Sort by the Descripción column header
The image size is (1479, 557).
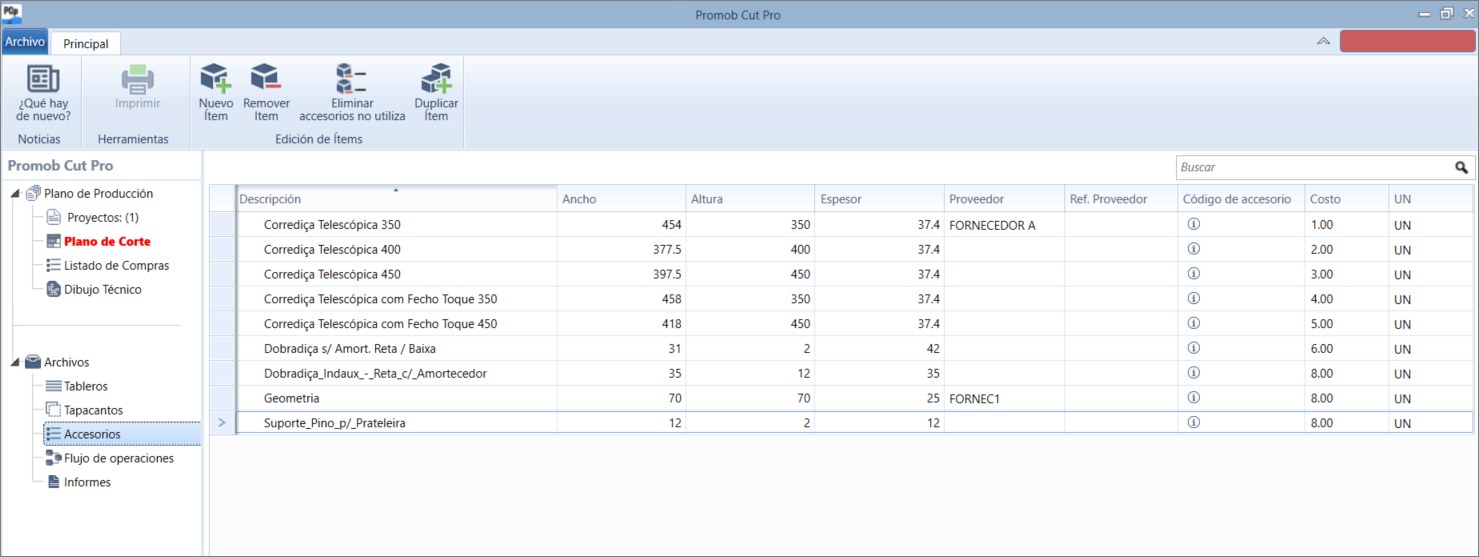tap(396, 199)
